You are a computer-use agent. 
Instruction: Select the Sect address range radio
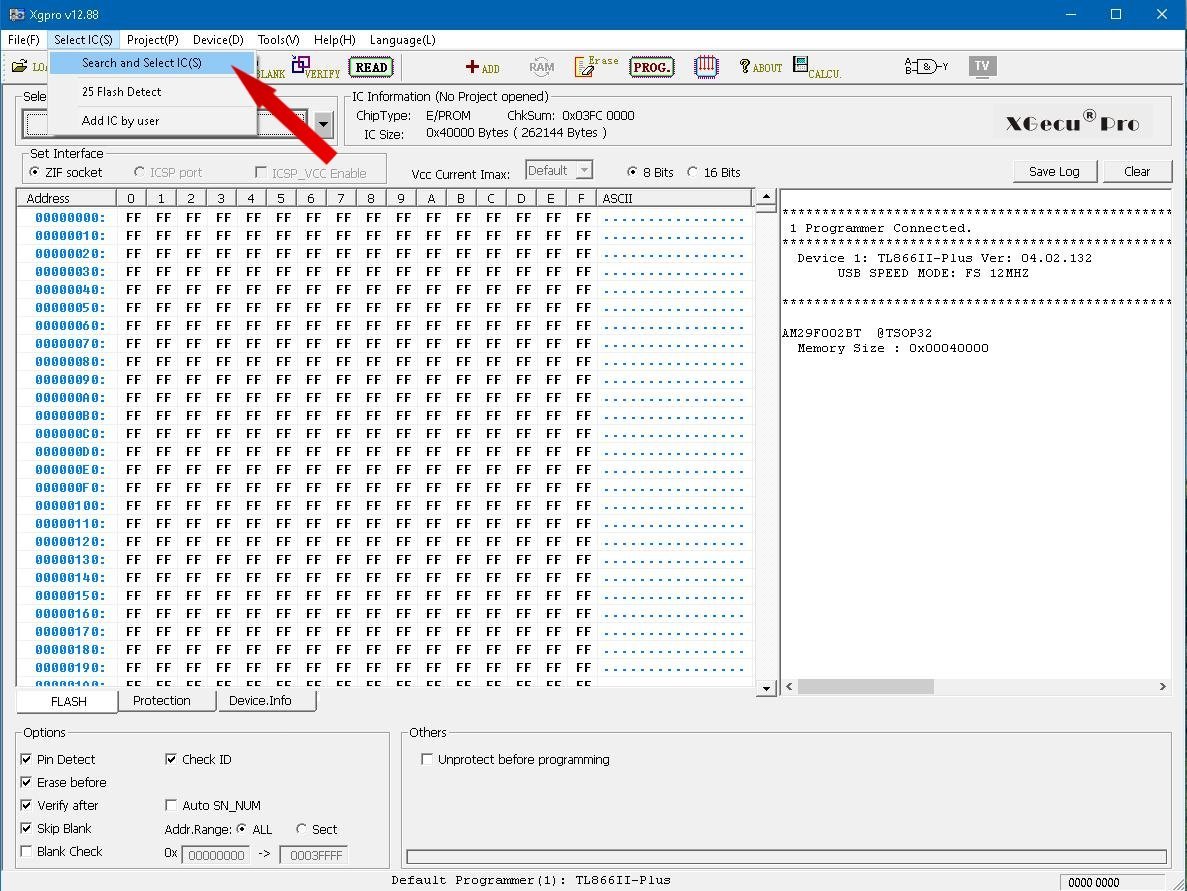point(301,829)
